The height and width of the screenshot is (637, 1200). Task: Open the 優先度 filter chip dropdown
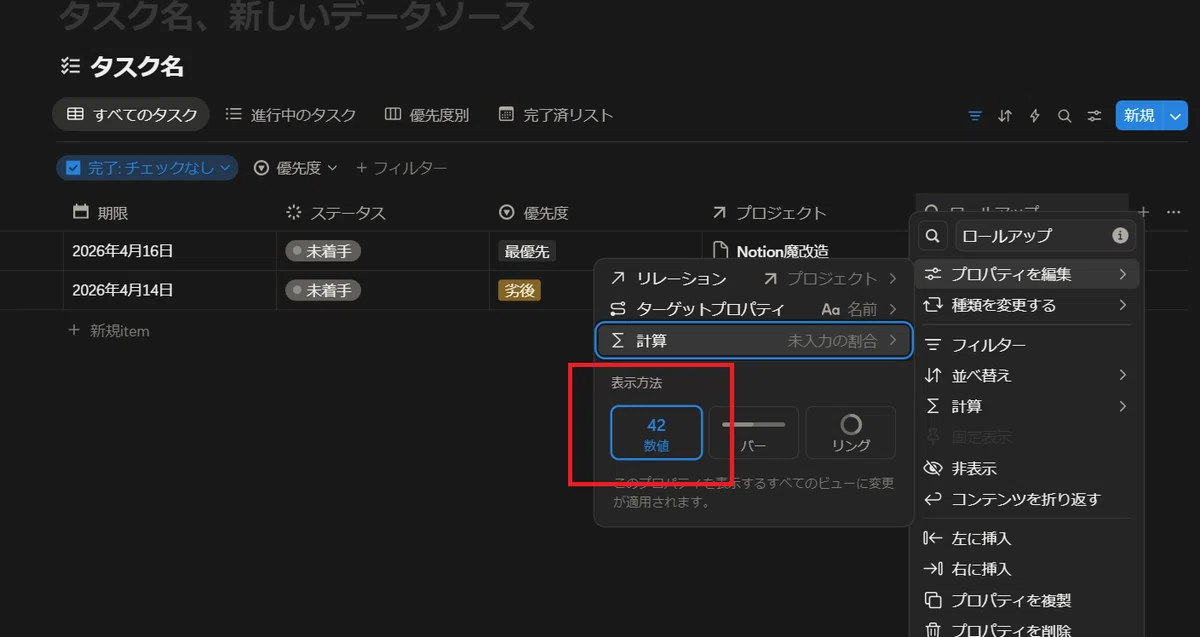[296, 168]
